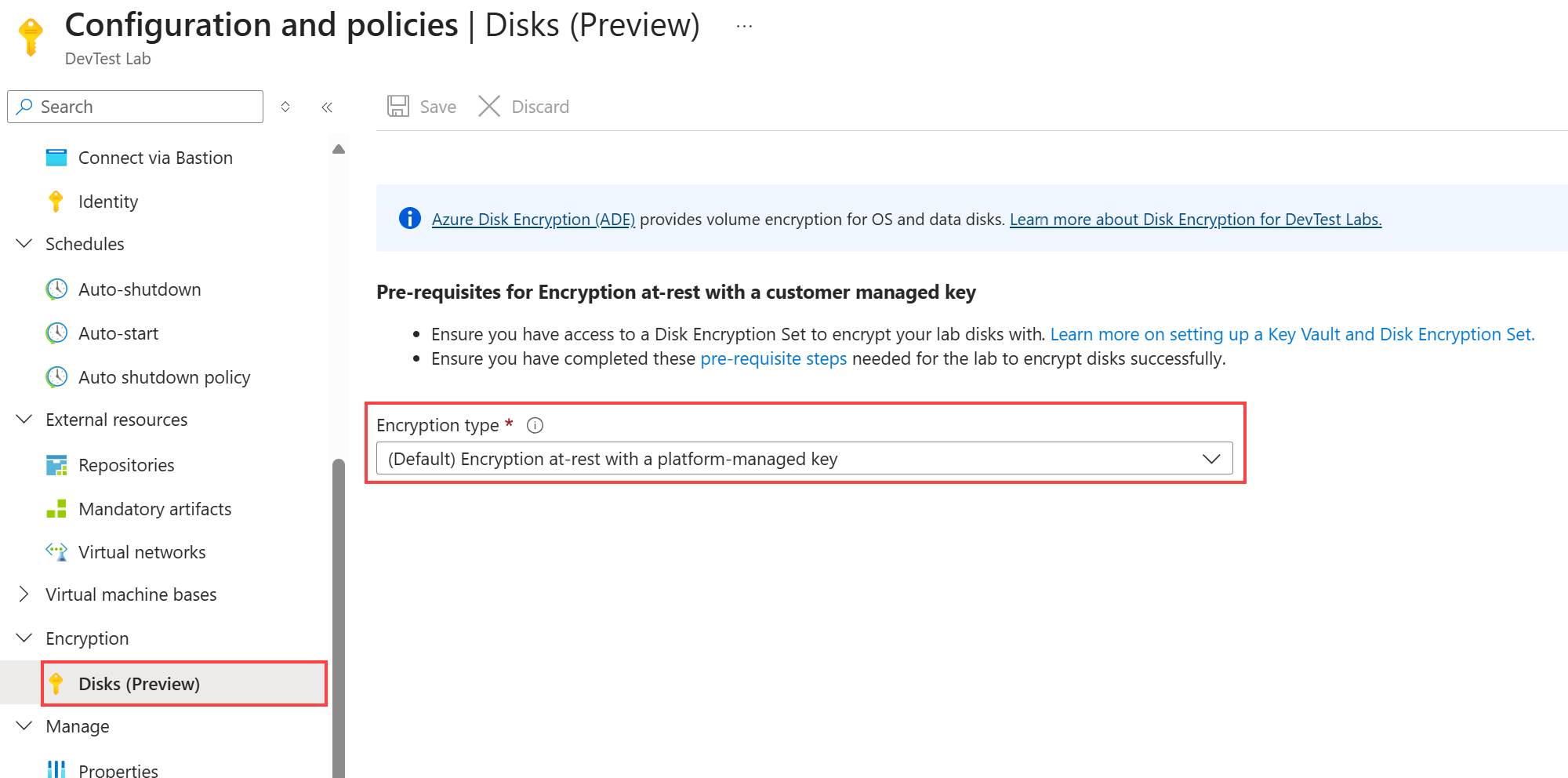
Task: Click the Virtual networks icon
Action: [x=56, y=552]
